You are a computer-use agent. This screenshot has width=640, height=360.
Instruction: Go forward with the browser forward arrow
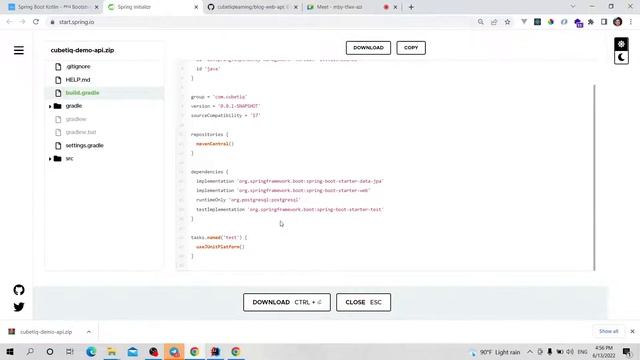click(x=22, y=22)
